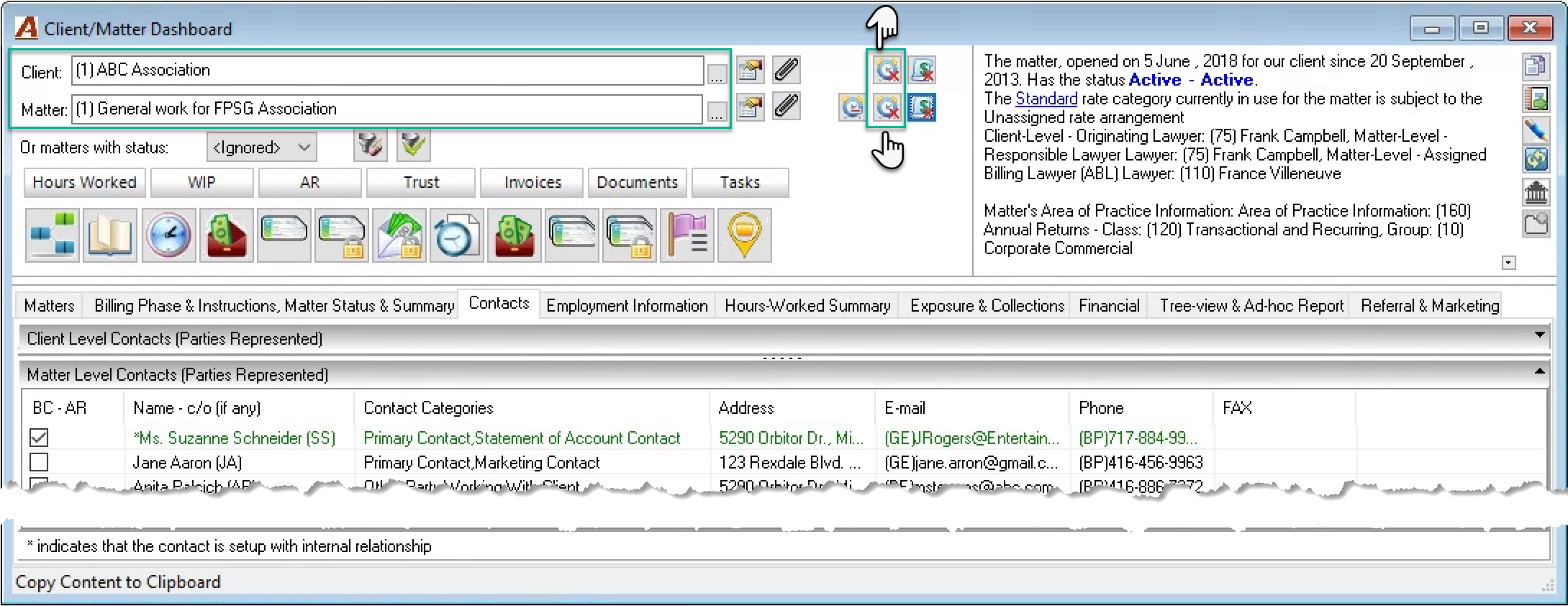Open the properties icon beside the Matter field
Screen dimensions: 1568x606
point(750,107)
